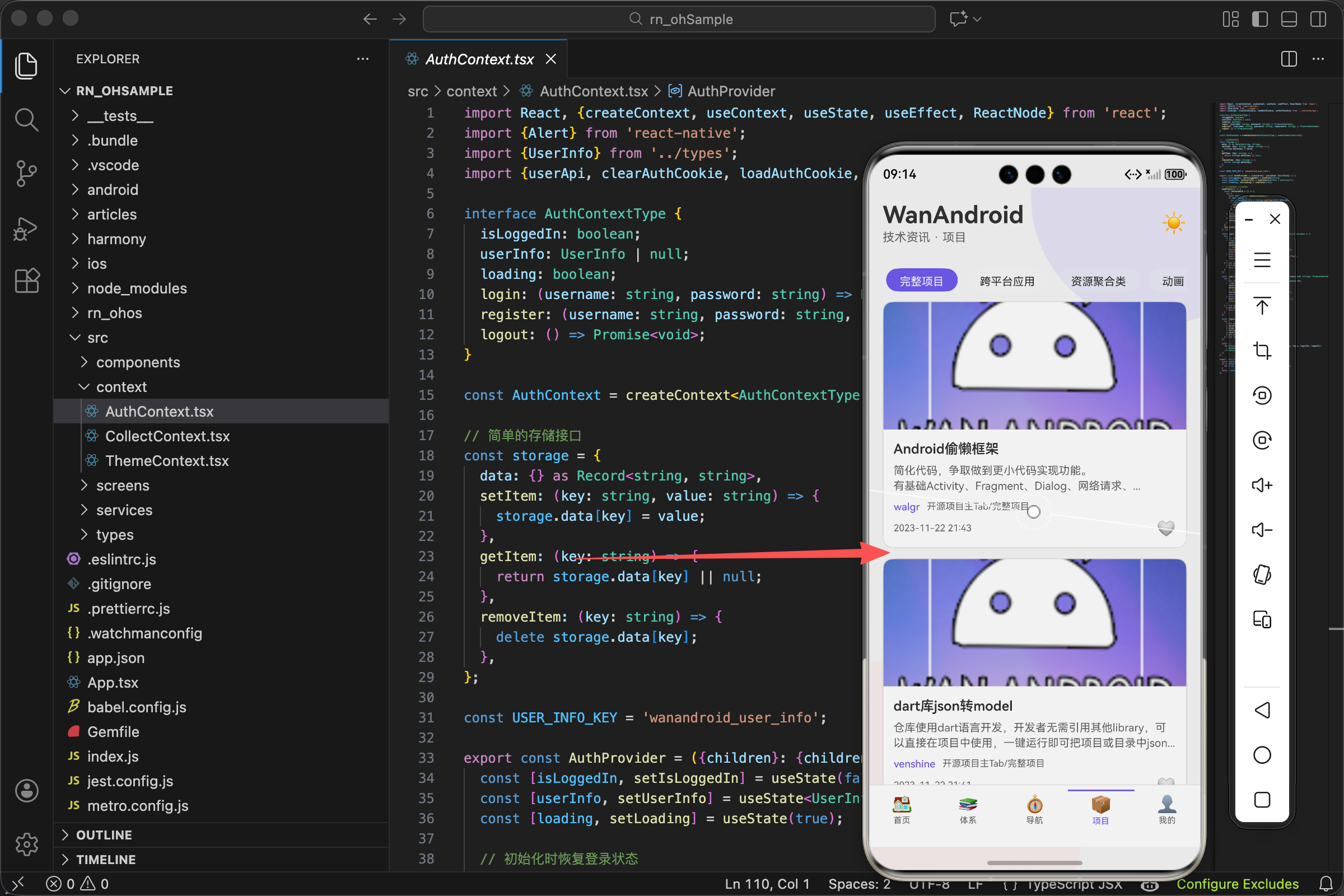Open the Run and Debug view
Viewport: 1344px width, 896px height.
(x=26, y=228)
